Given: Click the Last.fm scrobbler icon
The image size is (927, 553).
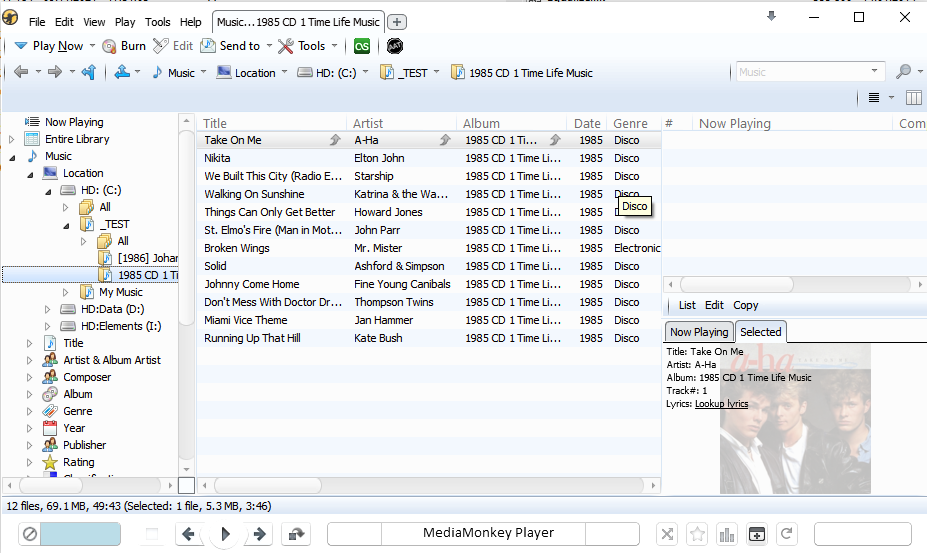Looking at the screenshot, I should (x=363, y=46).
